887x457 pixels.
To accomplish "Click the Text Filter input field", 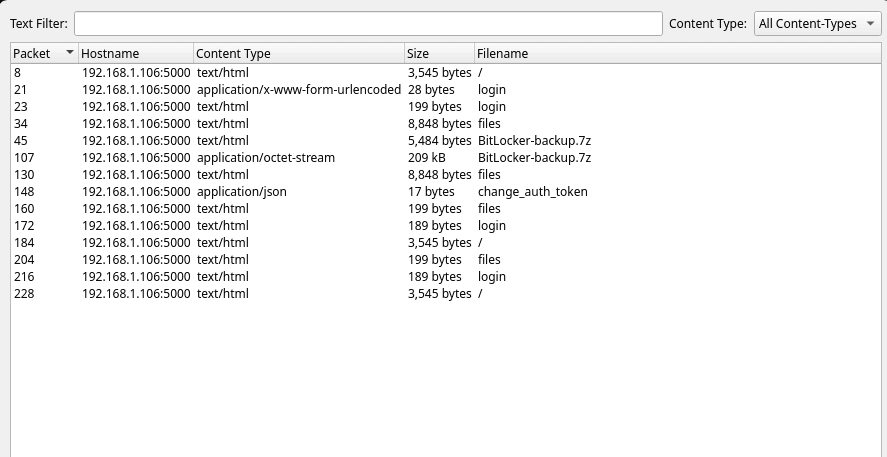I will tap(368, 23).
